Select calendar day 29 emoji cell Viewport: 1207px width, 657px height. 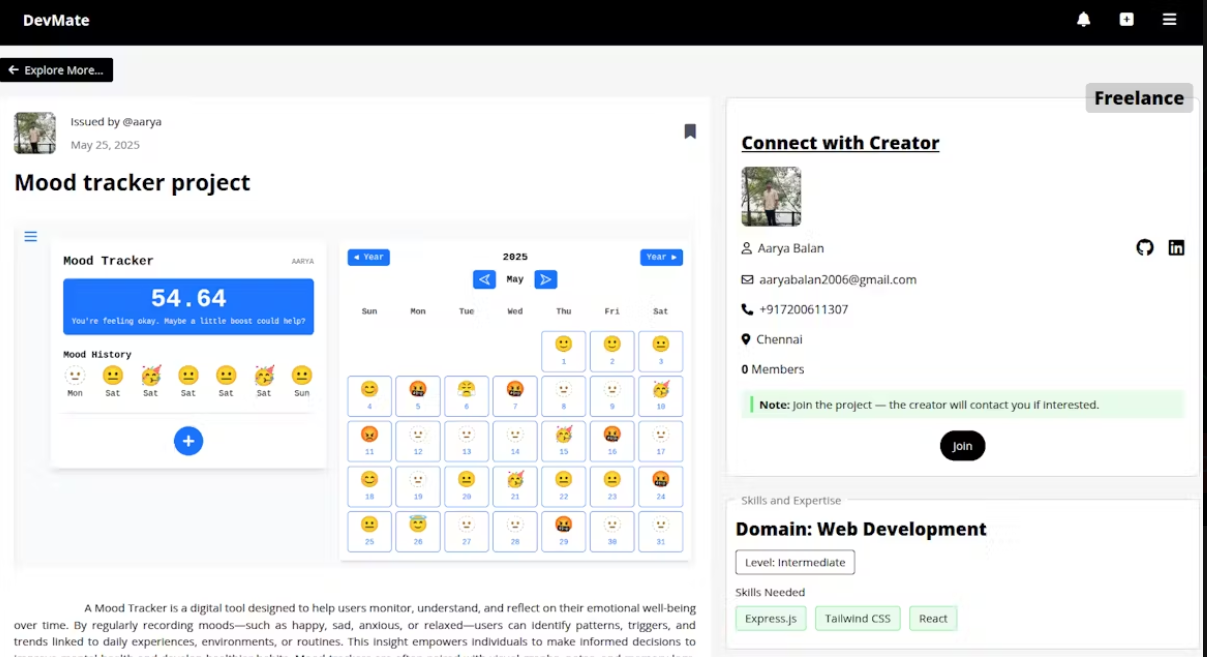tap(564, 531)
